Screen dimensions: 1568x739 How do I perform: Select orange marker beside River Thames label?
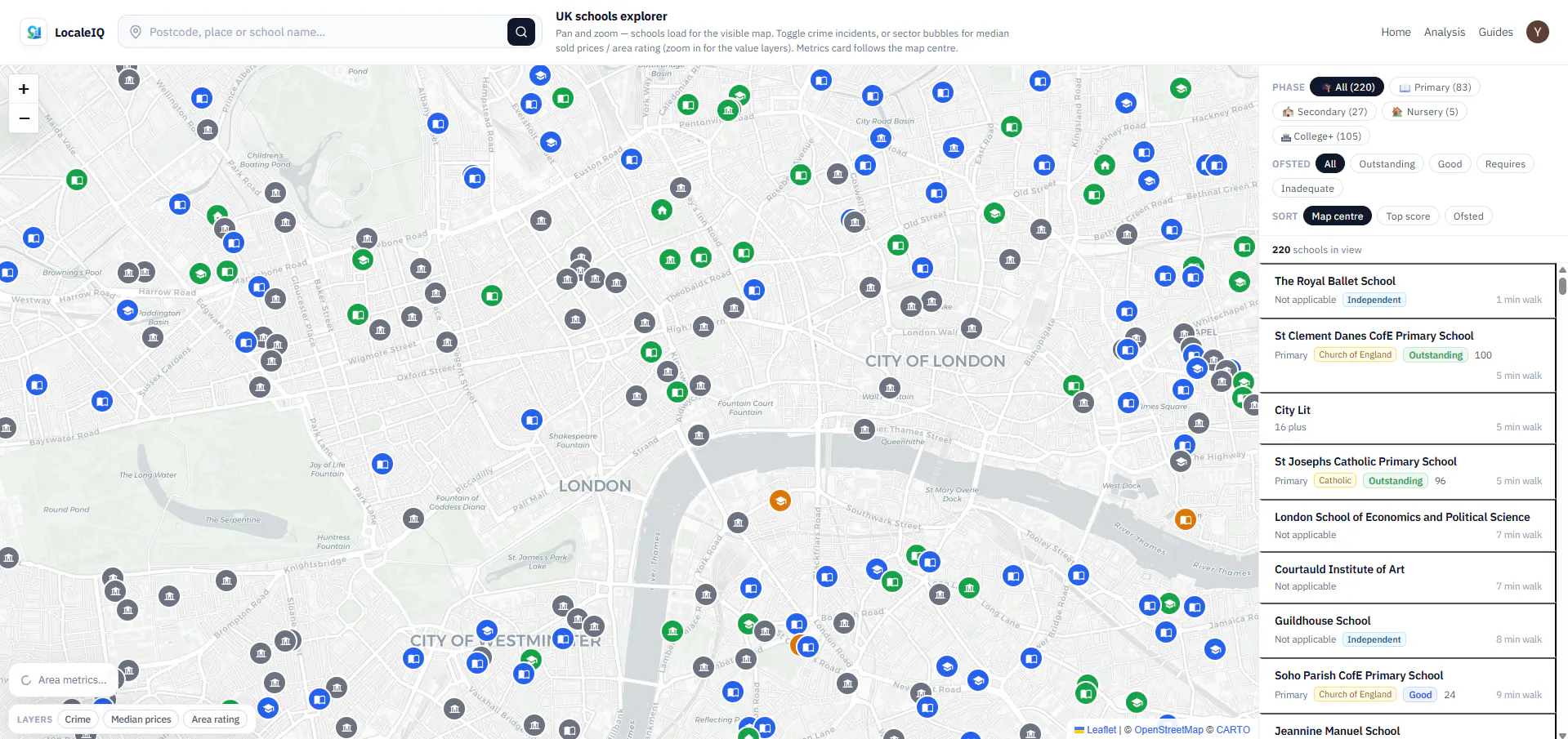pyautogui.click(x=1186, y=519)
